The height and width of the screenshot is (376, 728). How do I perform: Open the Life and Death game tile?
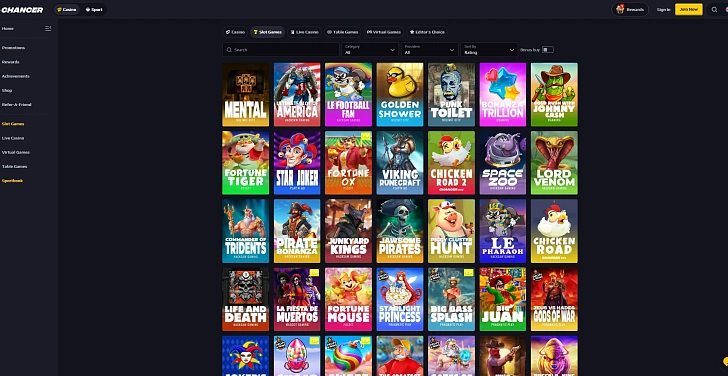(x=246, y=299)
